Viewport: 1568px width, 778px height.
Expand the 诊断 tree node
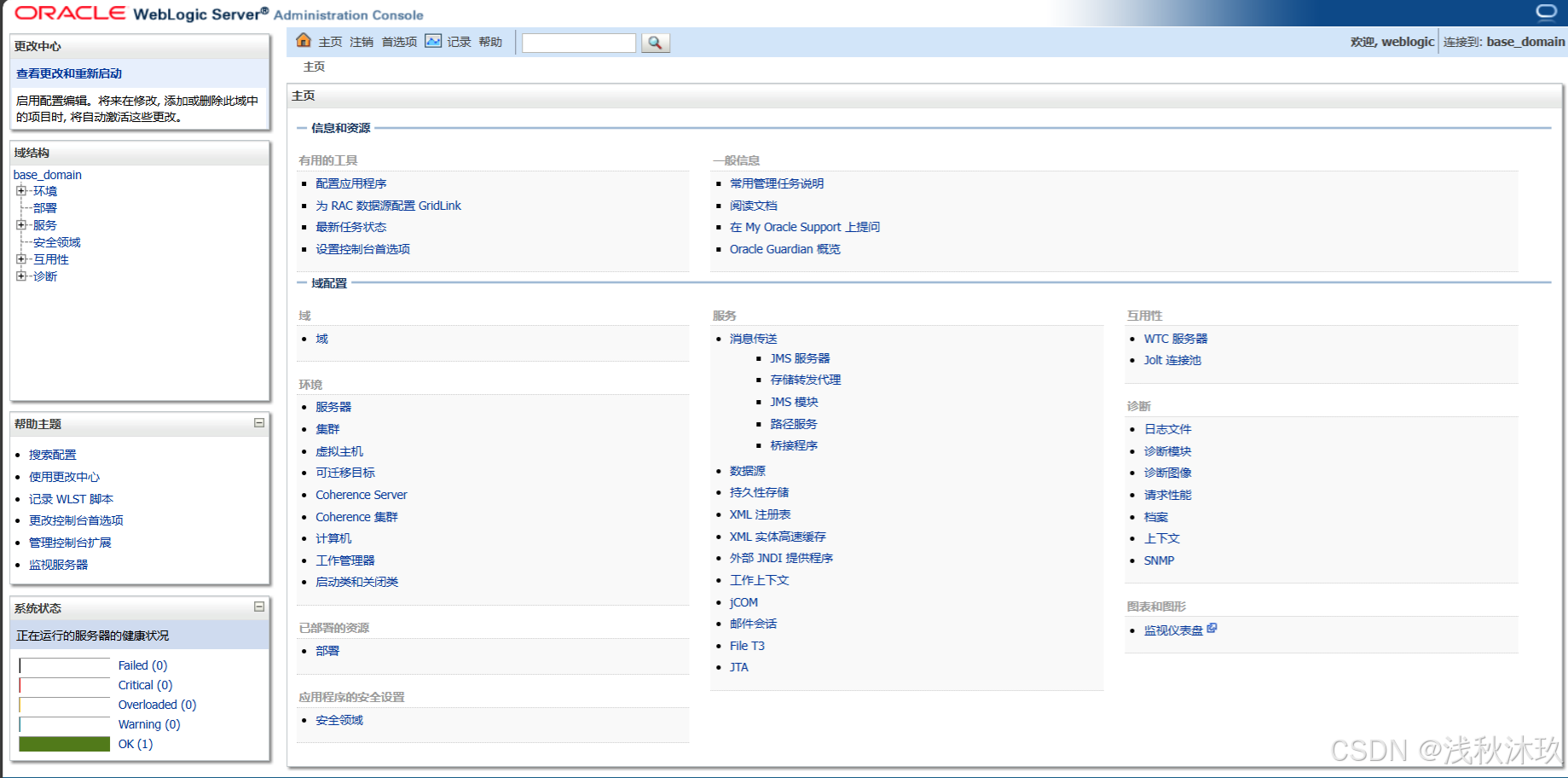[x=22, y=276]
